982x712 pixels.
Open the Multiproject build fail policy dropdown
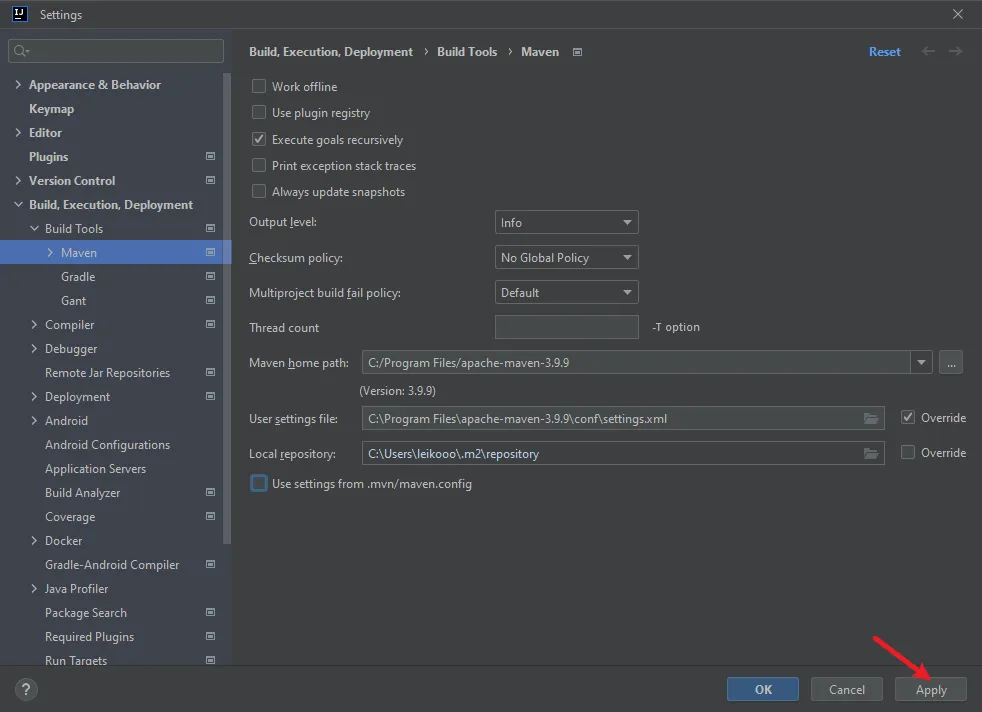[567, 292]
